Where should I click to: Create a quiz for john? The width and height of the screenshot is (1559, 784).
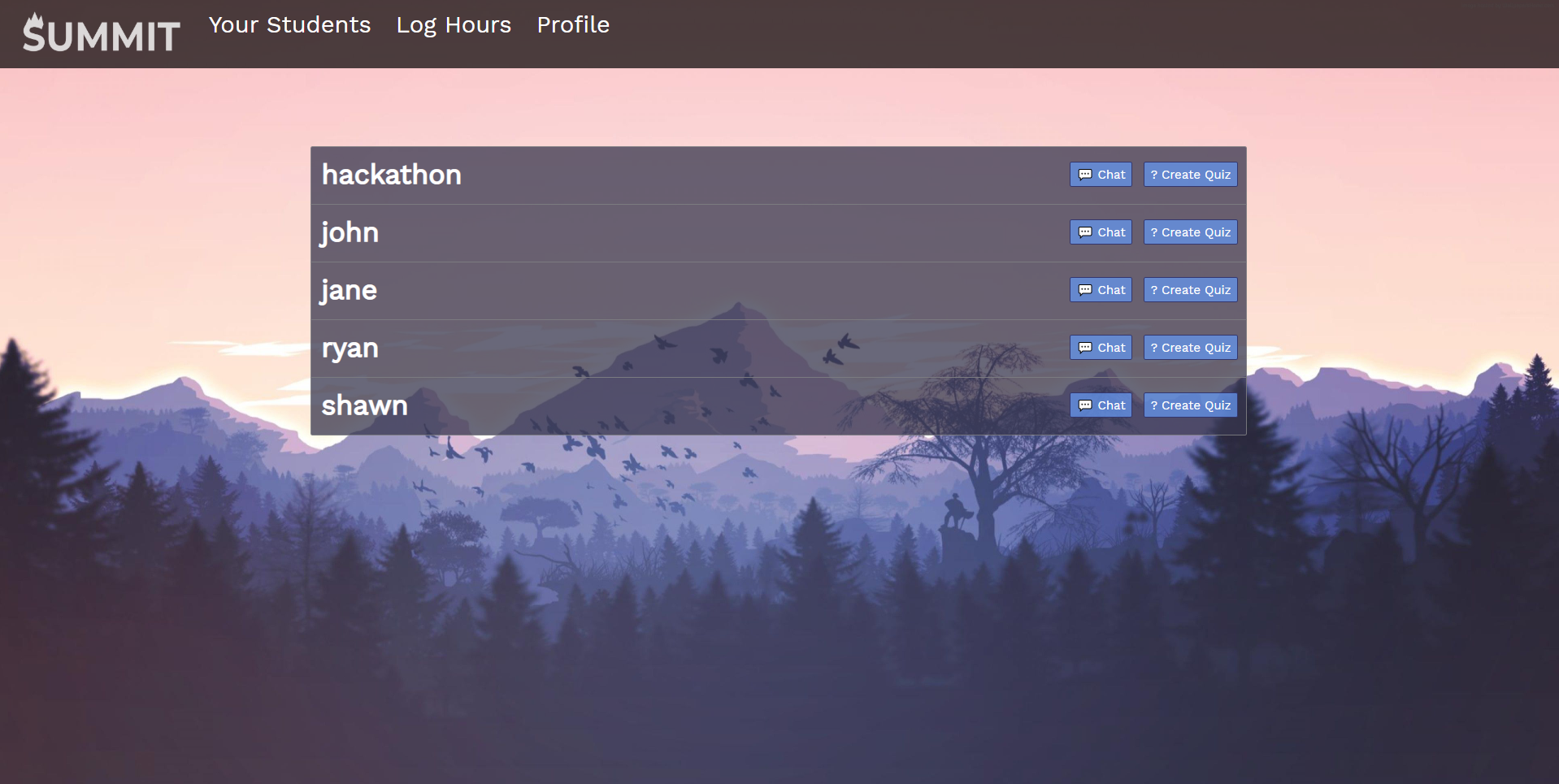click(x=1190, y=232)
